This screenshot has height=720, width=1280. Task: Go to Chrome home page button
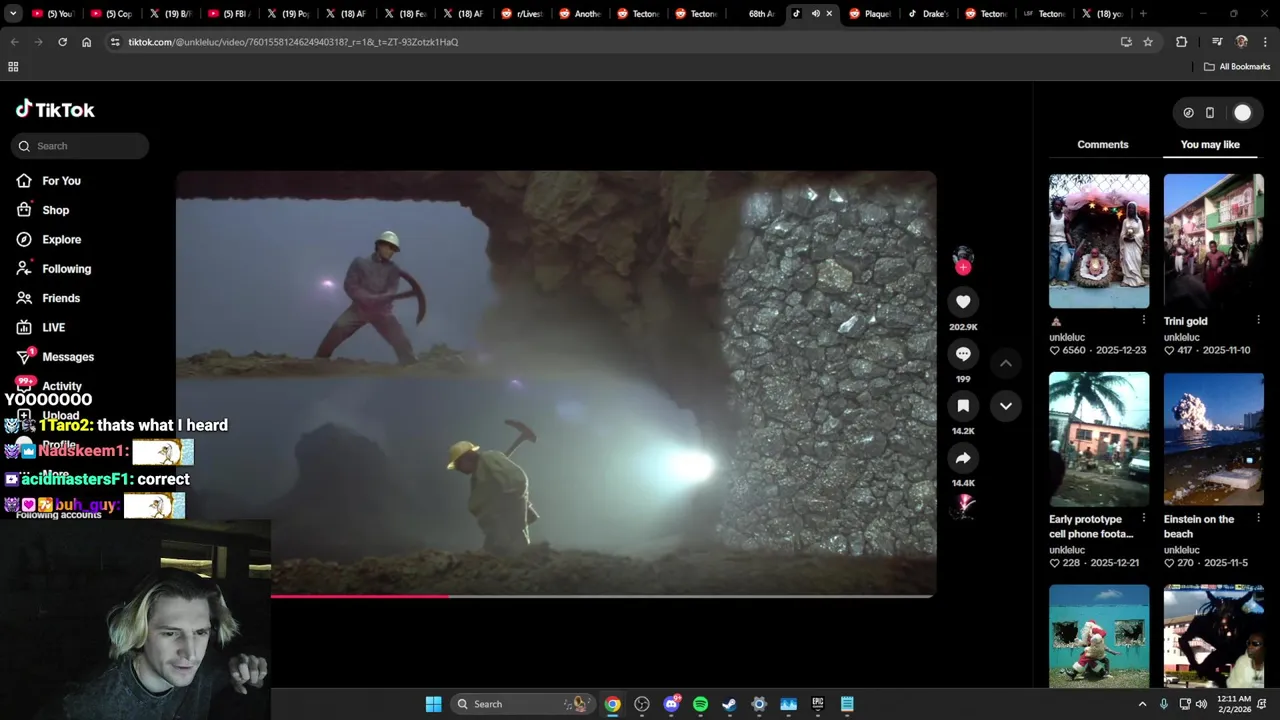(x=87, y=42)
